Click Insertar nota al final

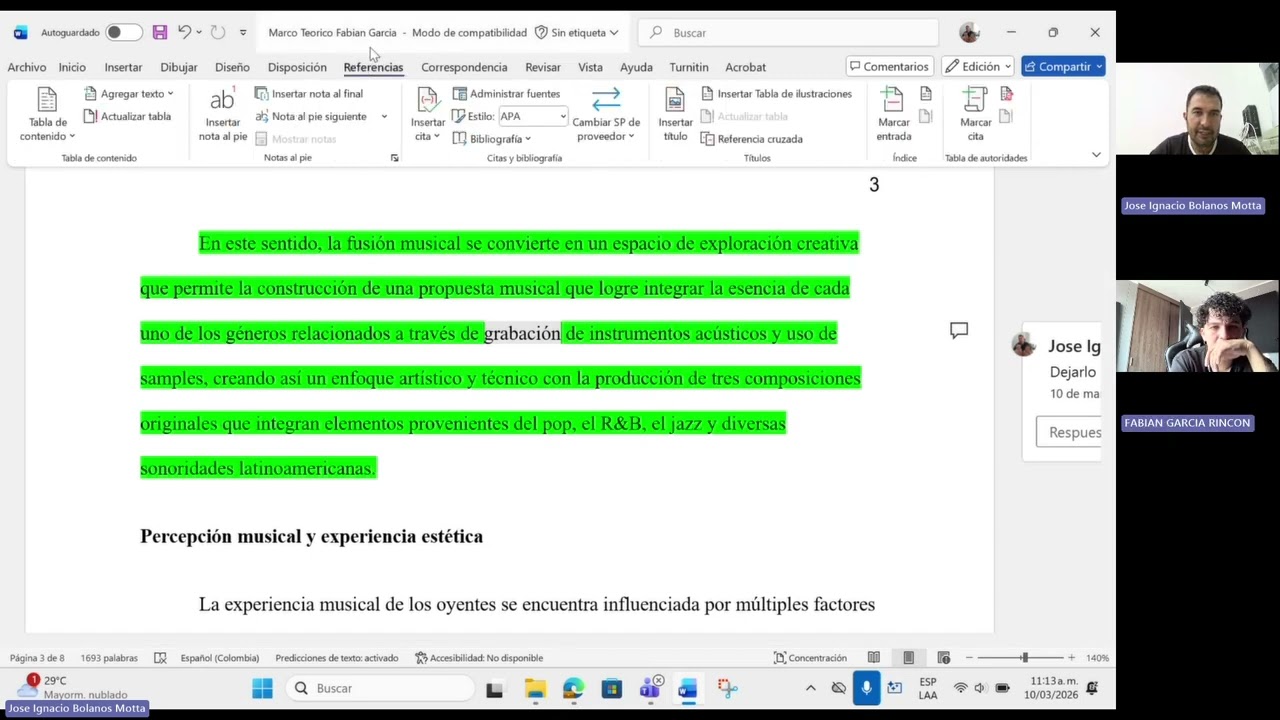coord(309,94)
